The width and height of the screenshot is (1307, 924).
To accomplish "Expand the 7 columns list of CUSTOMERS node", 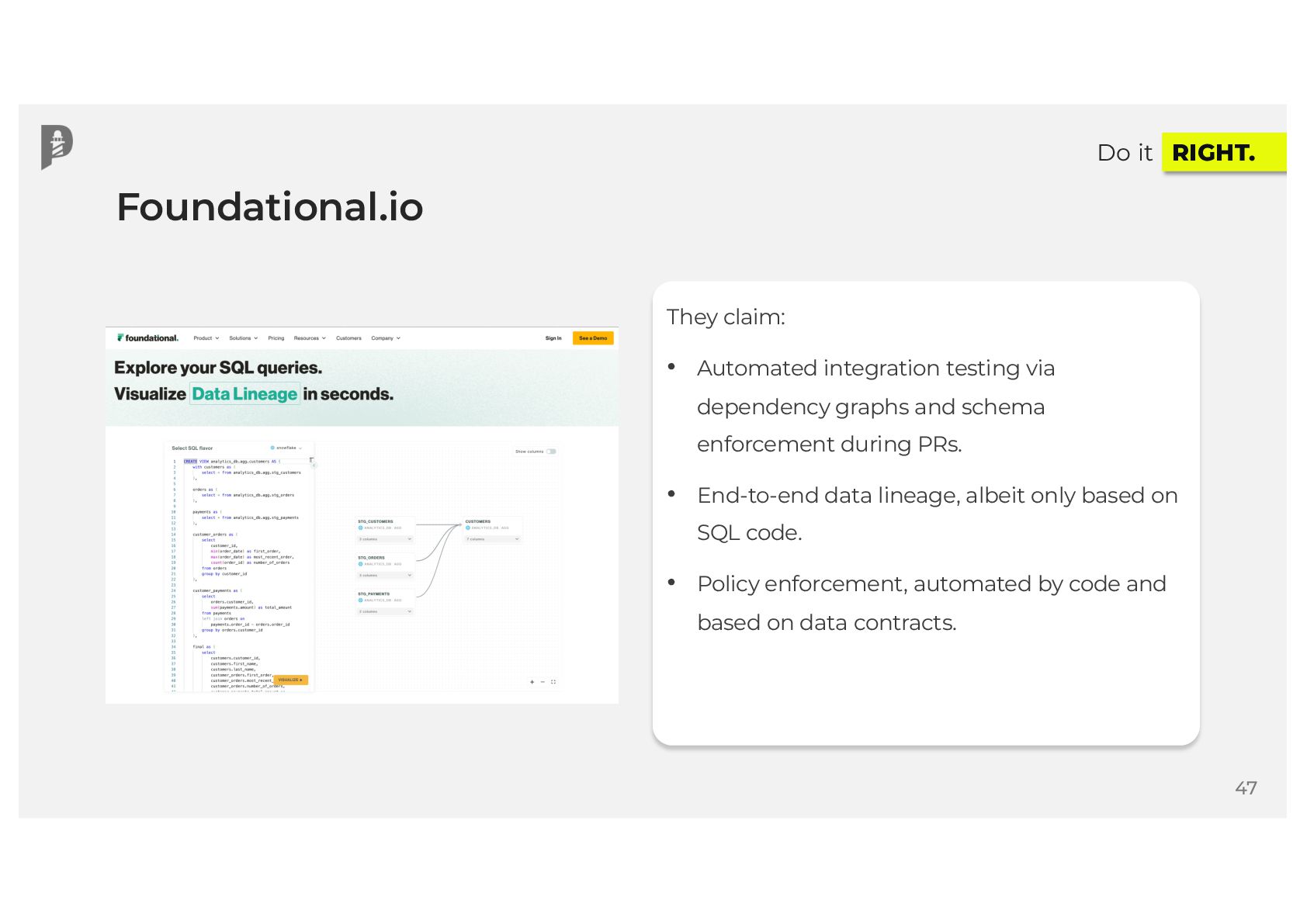I will (493, 539).
